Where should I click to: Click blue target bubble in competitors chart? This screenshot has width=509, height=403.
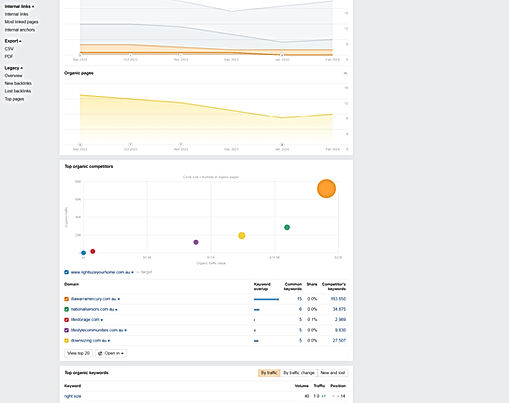coord(83,253)
